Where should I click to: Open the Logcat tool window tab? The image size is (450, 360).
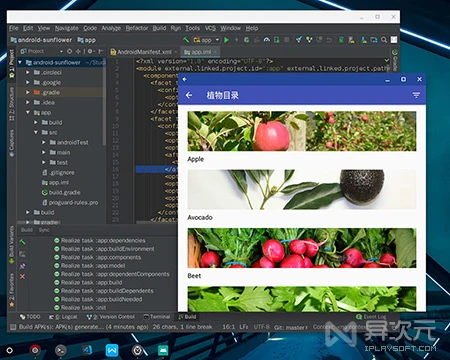[x=63, y=317]
